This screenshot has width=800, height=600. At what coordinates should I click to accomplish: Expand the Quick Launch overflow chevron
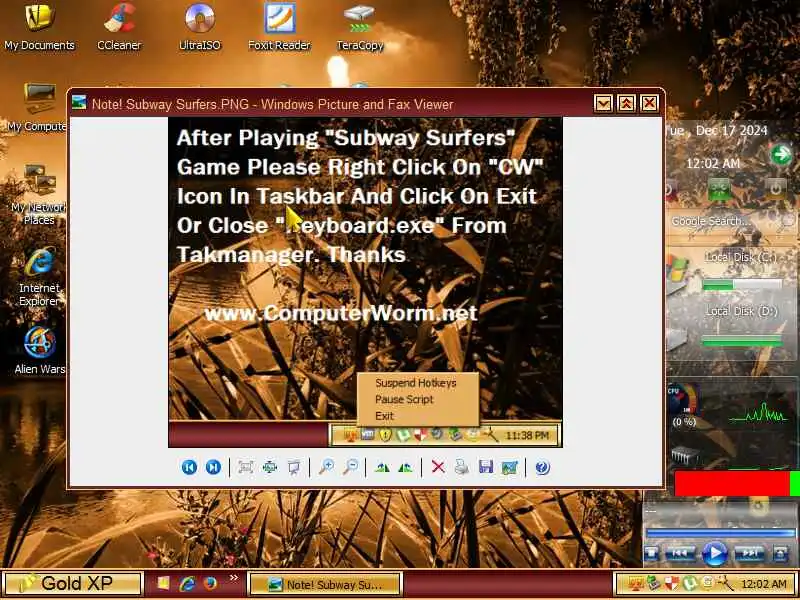coord(234,578)
